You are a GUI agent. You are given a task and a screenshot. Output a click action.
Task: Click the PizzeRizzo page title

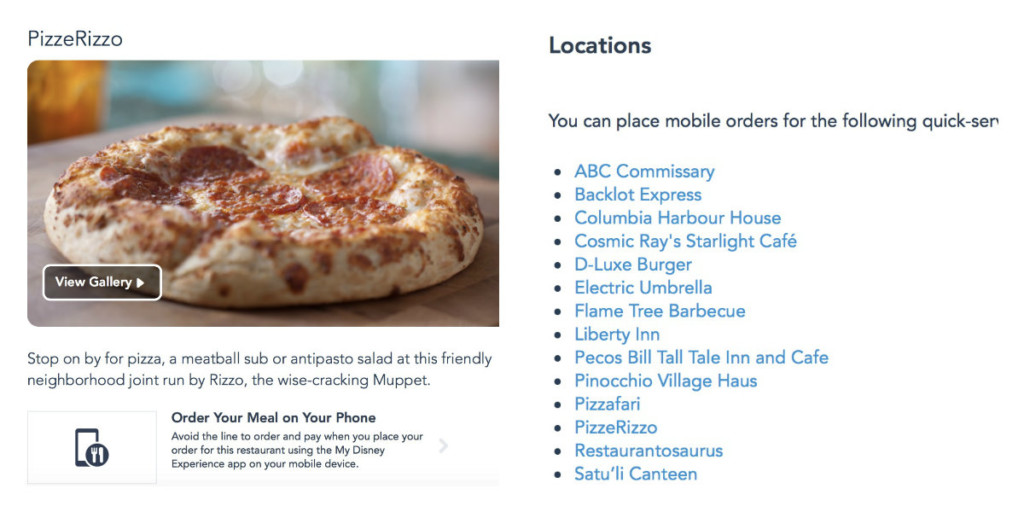[x=75, y=39]
